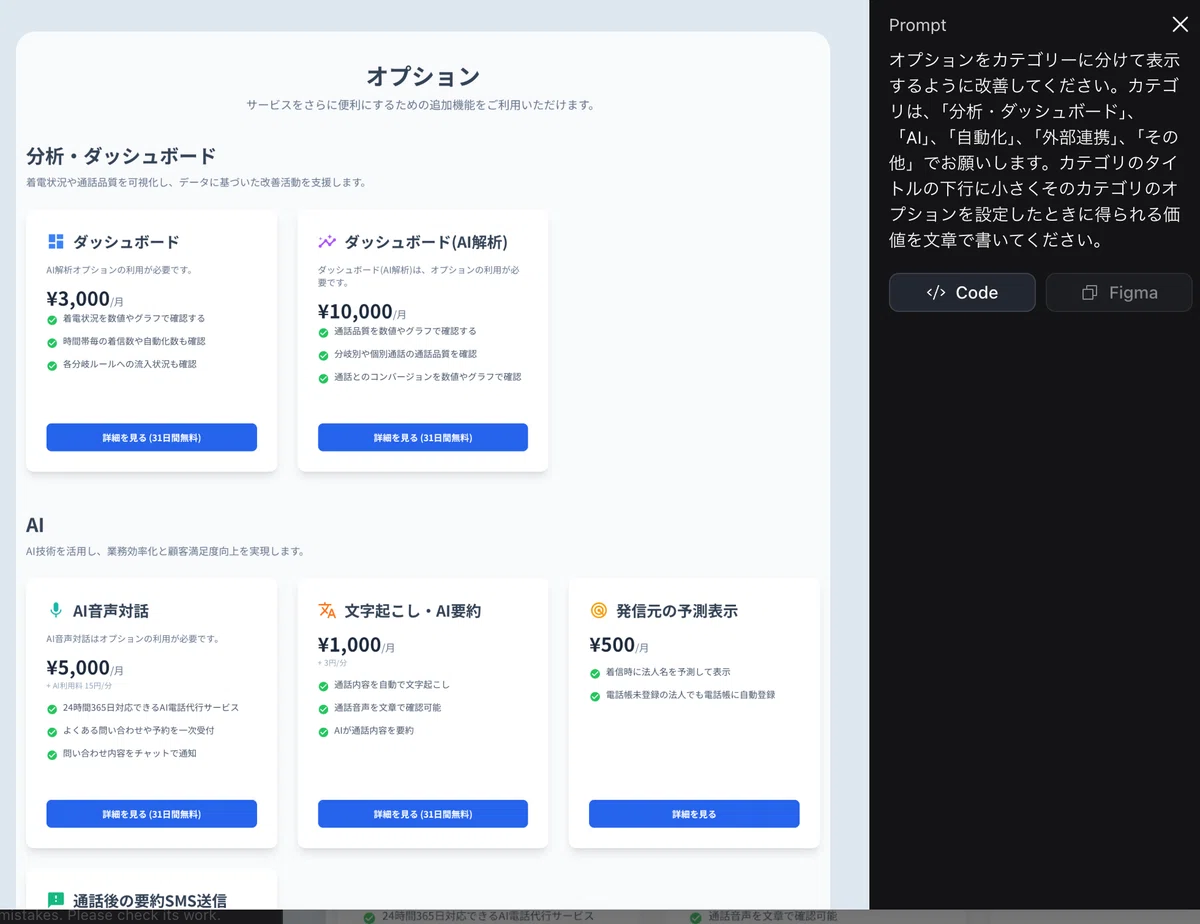The image size is (1200, 924).
Task: Click checkmark beside 通話音声を文章で確認可能 in 文字起こし card
Action: click(323, 709)
